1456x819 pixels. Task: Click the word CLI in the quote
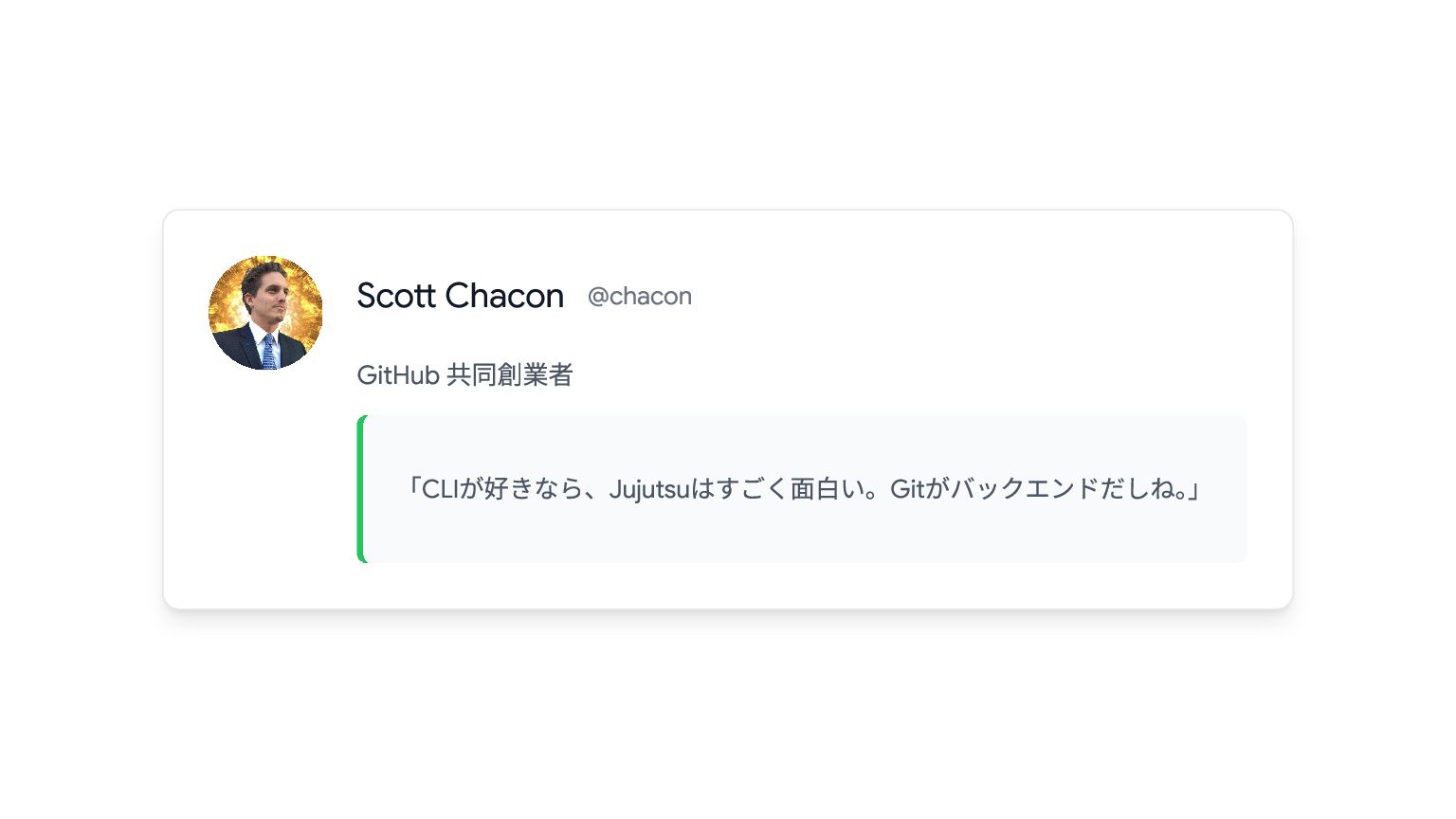click(x=440, y=489)
